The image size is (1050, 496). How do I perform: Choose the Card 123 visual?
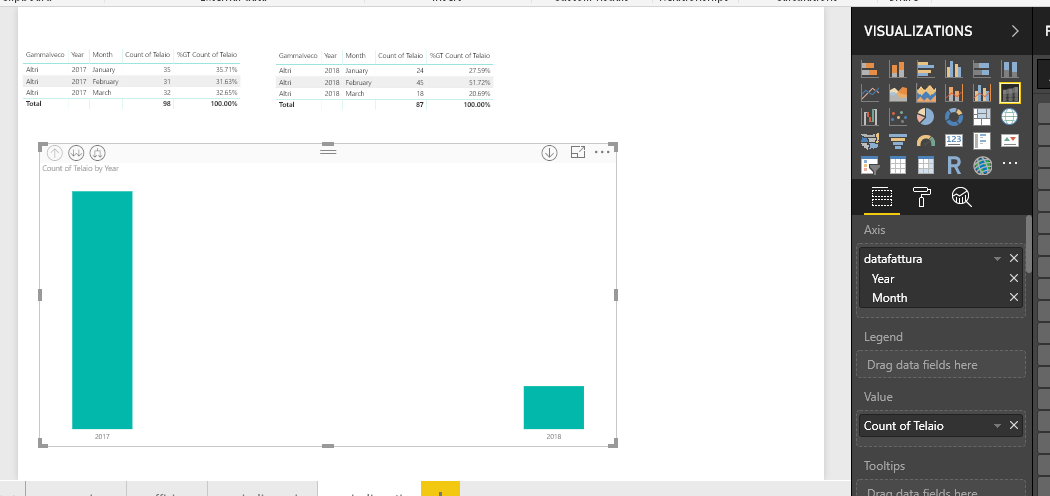(x=954, y=141)
